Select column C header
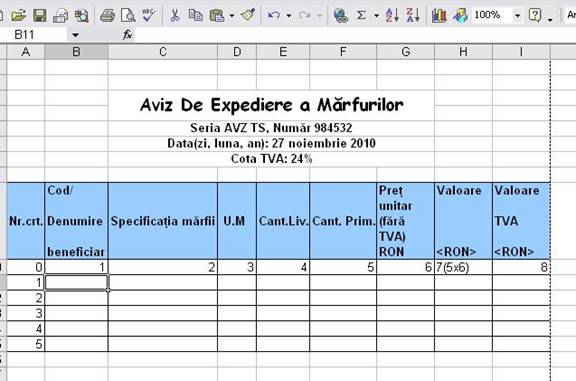 pyautogui.click(x=163, y=52)
